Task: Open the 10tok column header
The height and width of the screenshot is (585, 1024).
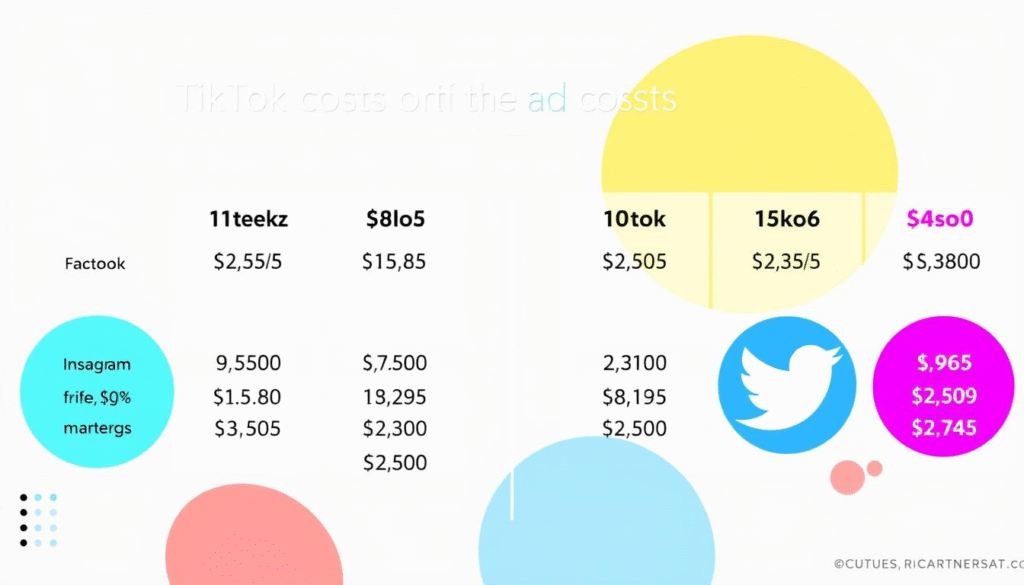Action: tap(634, 219)
